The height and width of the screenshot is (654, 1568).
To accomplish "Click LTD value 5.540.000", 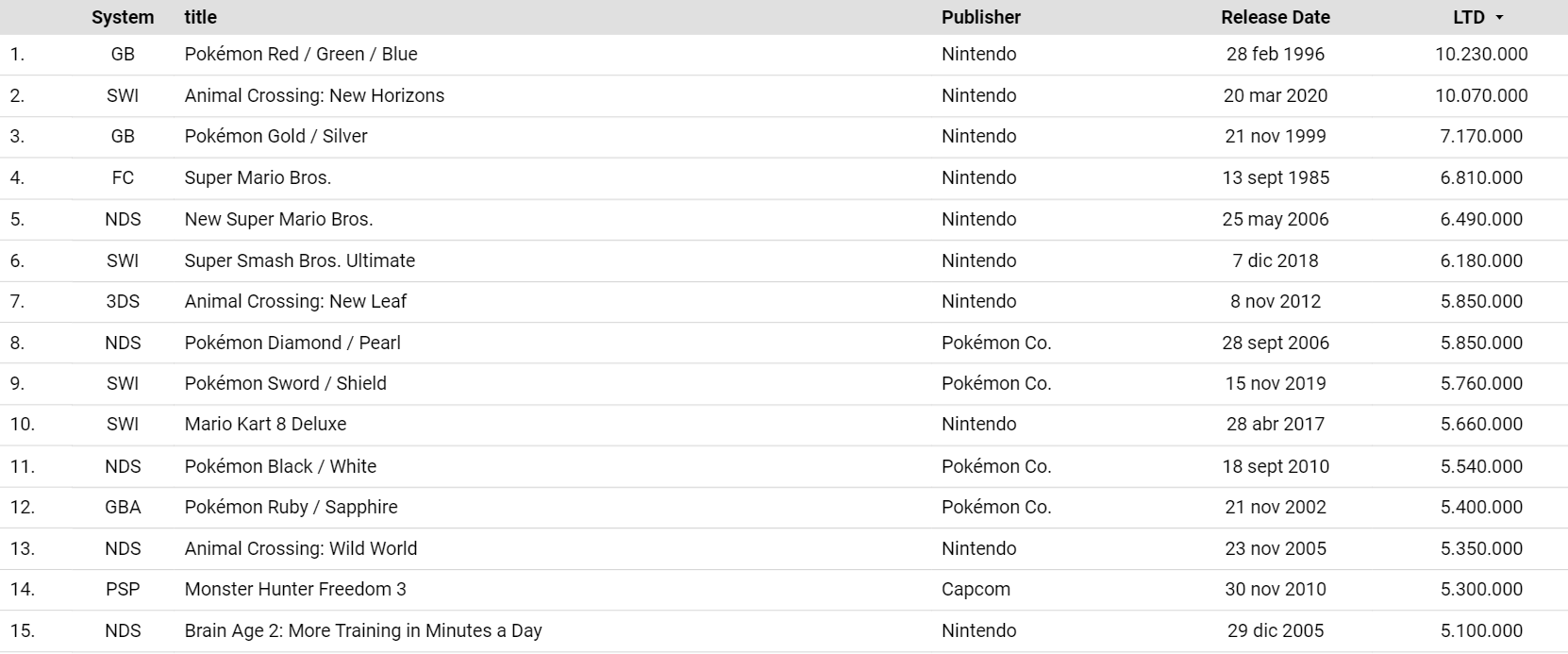I will 1481,466.
